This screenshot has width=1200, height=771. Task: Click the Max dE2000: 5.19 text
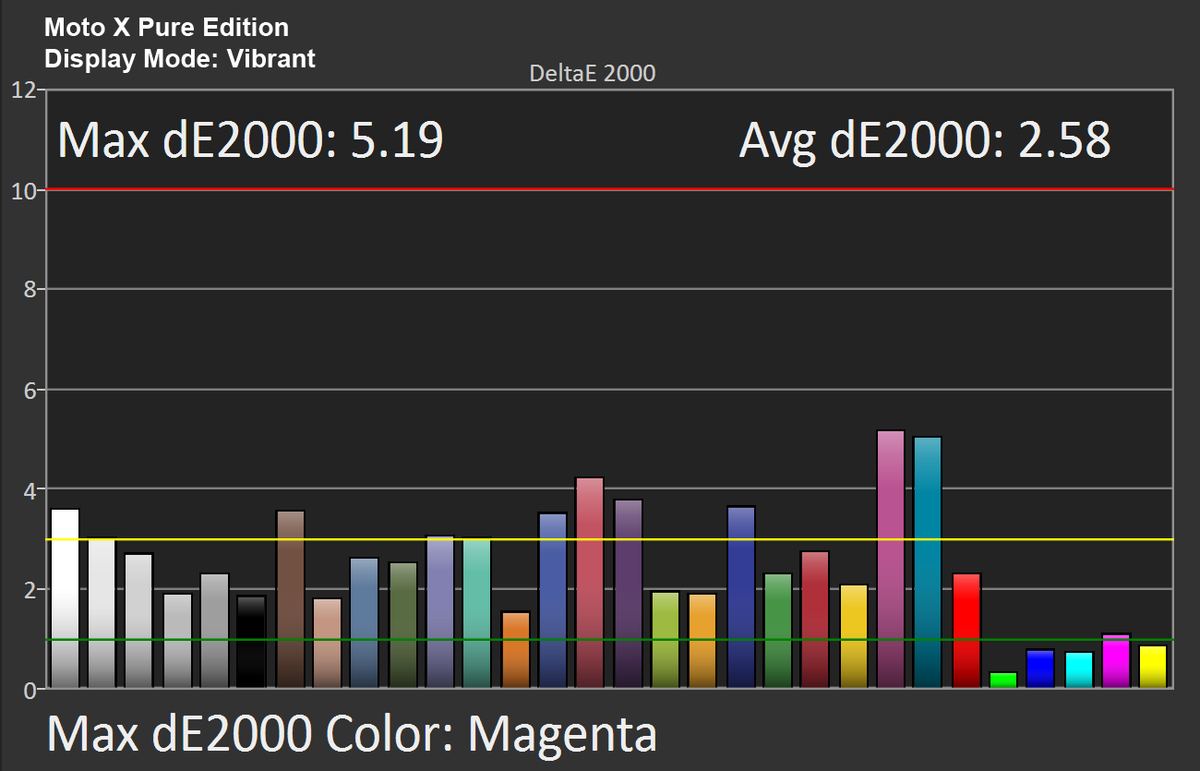pos(250,140)
